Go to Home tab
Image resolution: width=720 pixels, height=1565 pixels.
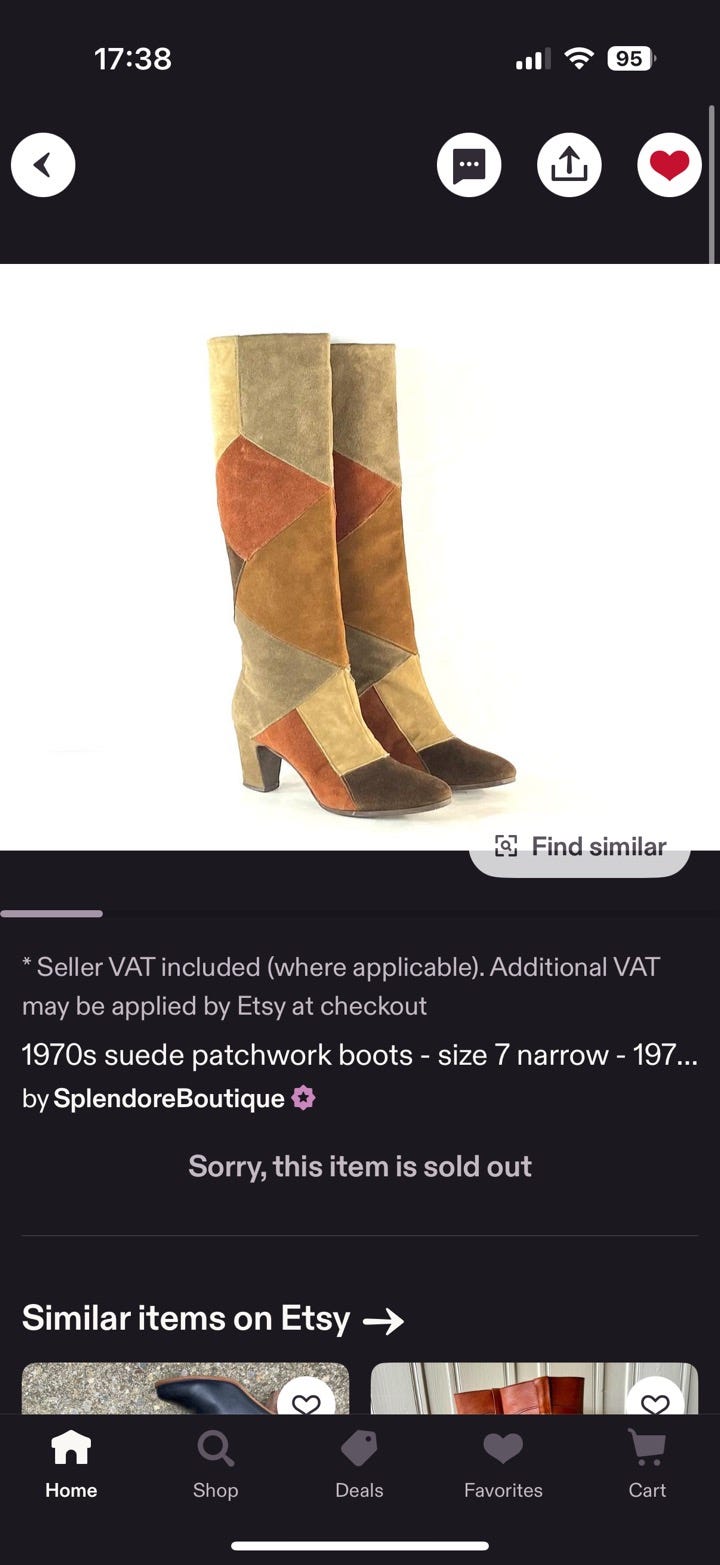[x=71, y=1464]
